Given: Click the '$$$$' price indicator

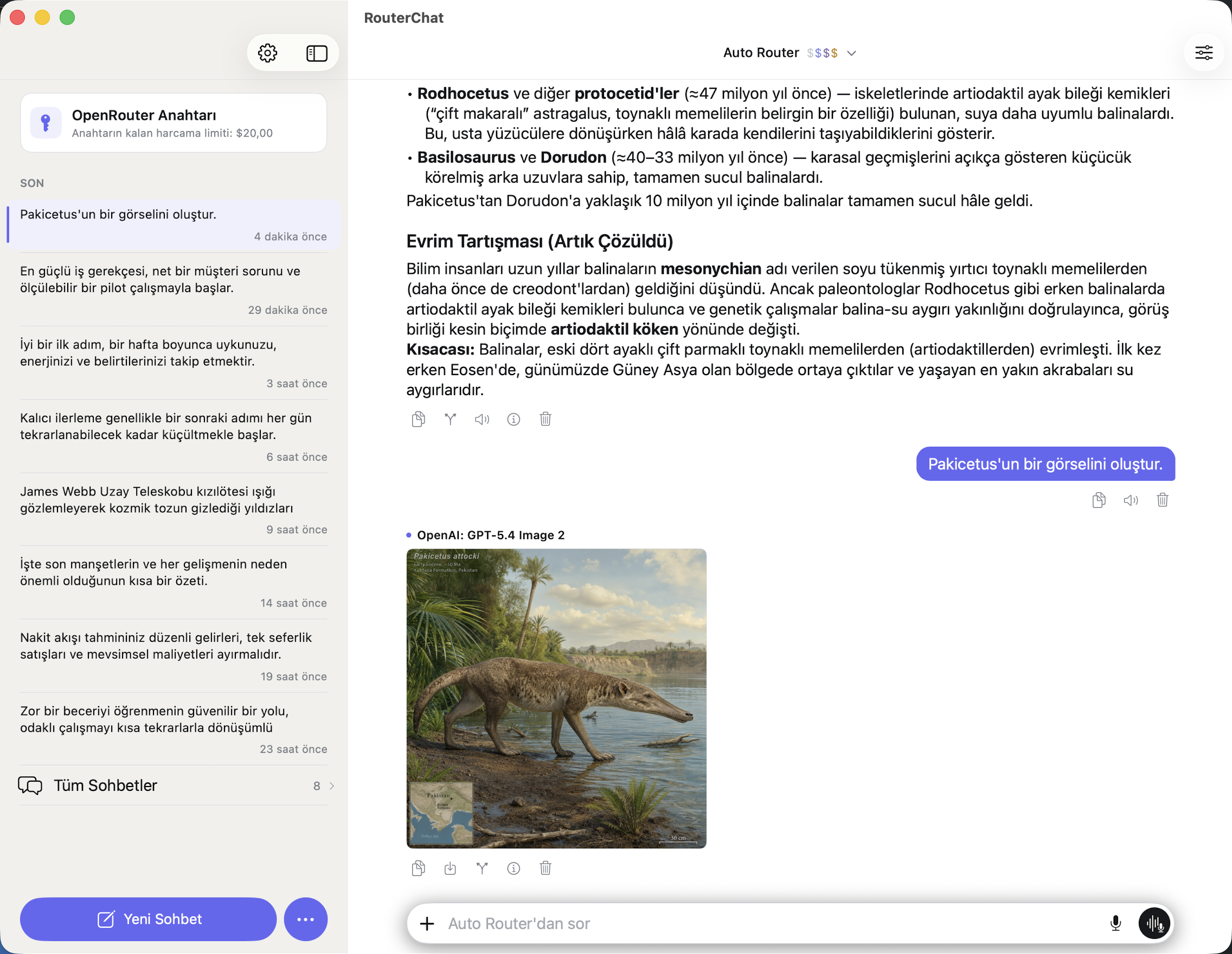Looking at the screenshot, I should pos(822,53).
